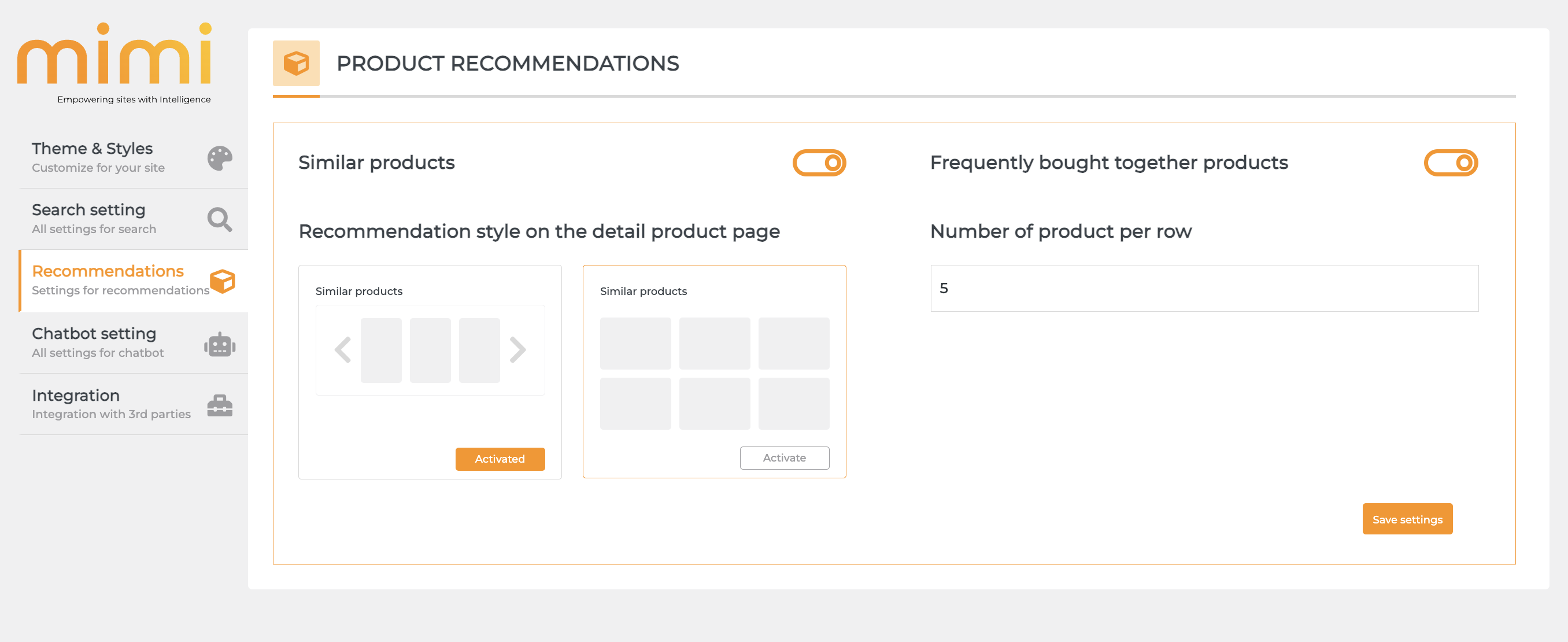
Task: Click the carousel right chevron arrow
Action: coord(517,349)
